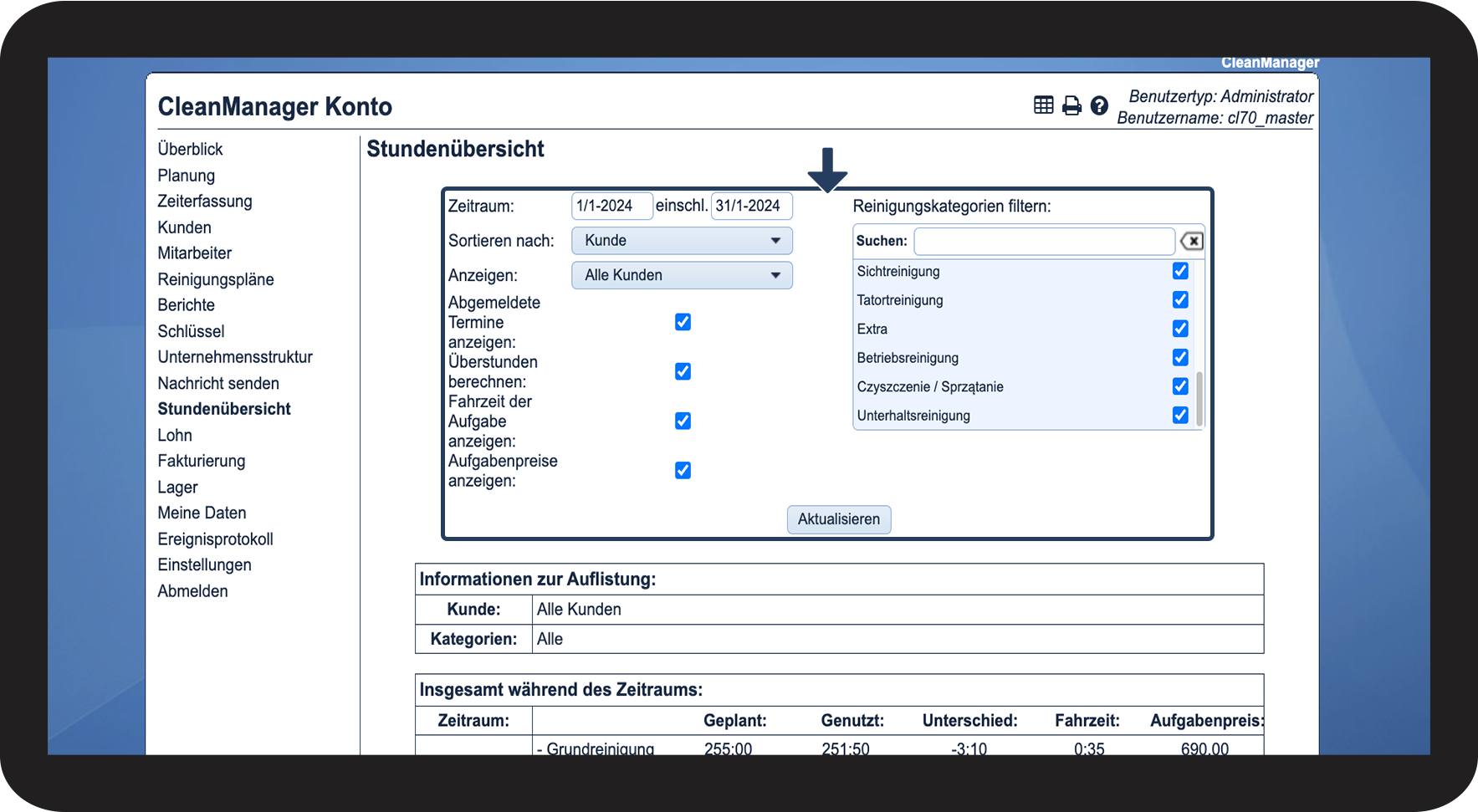Screen dimensions: 1478x812
Task: Uncheck the Tatortreinigung category
Action: (1180, 299)
